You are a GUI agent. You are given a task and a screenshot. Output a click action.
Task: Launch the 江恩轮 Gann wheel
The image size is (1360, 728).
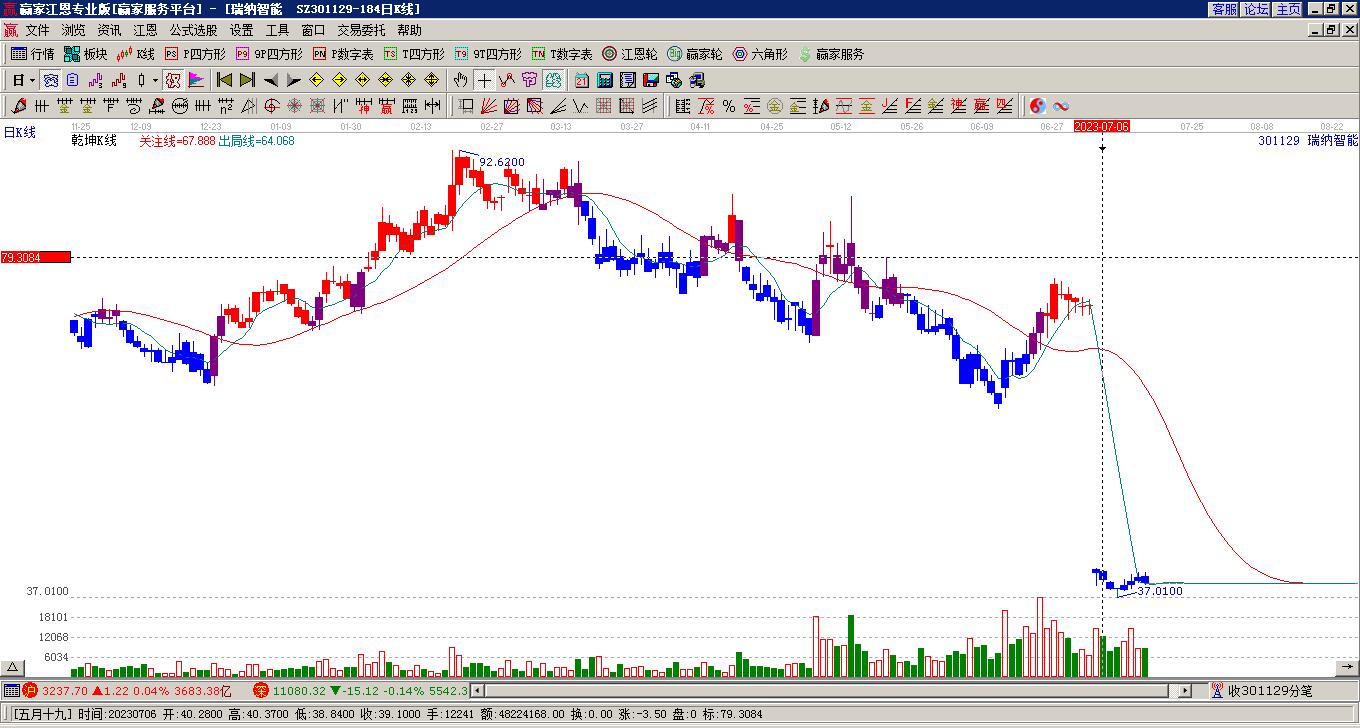pos(630,54)
